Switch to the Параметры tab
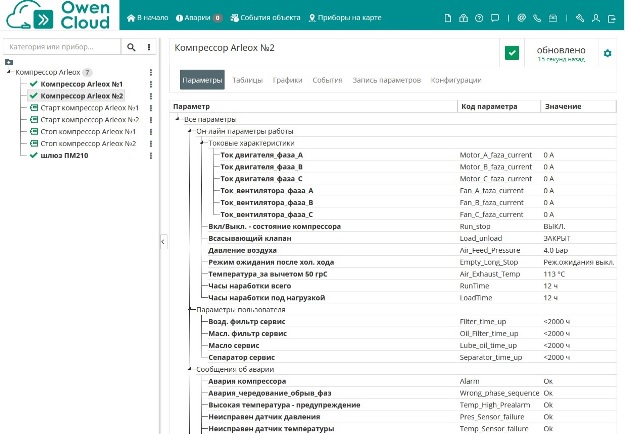 click(202, 80)
